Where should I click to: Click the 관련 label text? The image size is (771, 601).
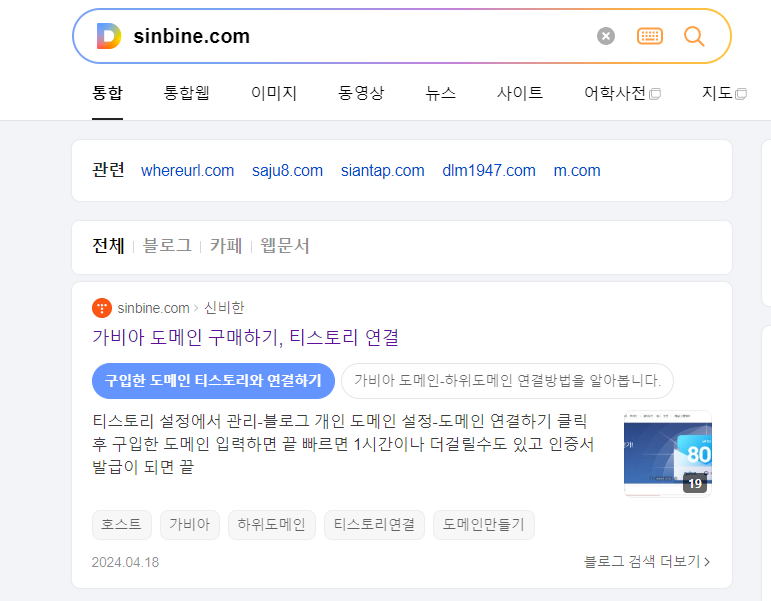[108, 170]
